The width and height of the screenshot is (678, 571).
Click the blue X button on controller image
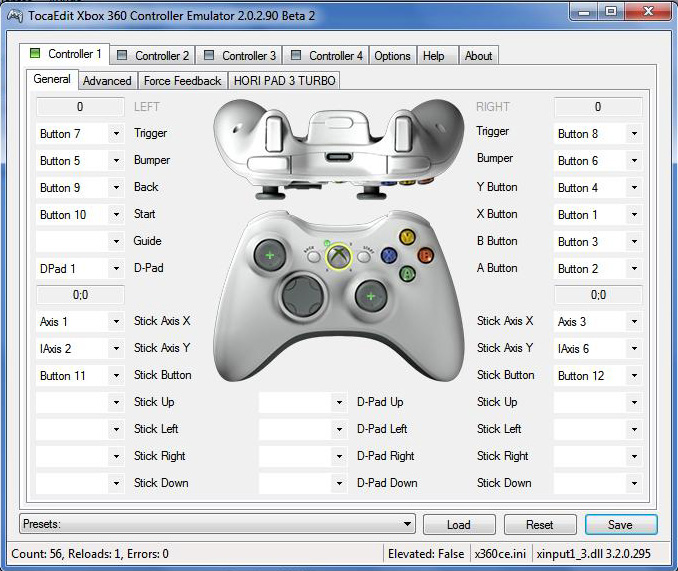389,255
